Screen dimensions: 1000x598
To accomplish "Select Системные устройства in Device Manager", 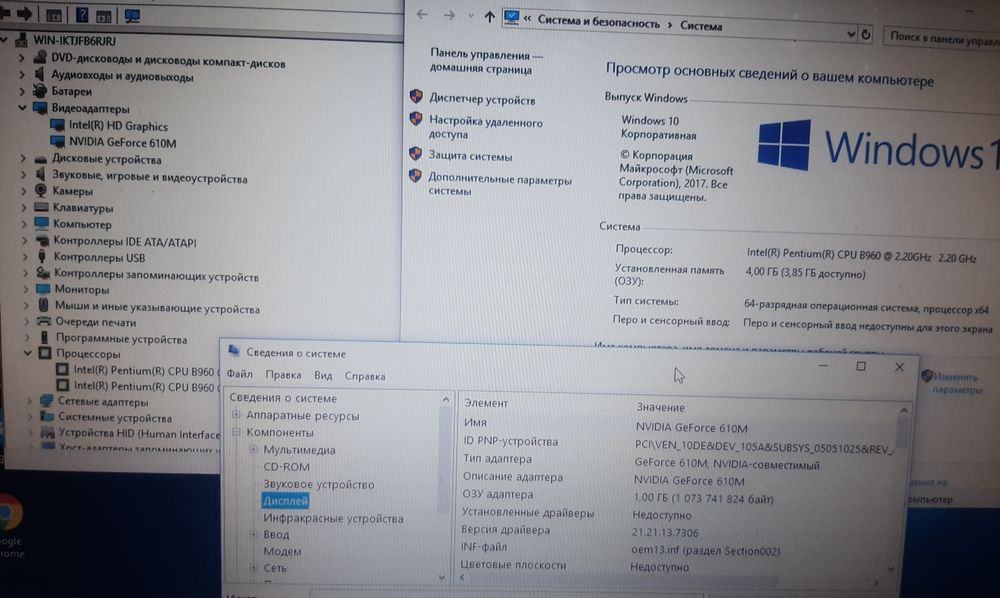I will pyautogui.click(x=115, y=418).
